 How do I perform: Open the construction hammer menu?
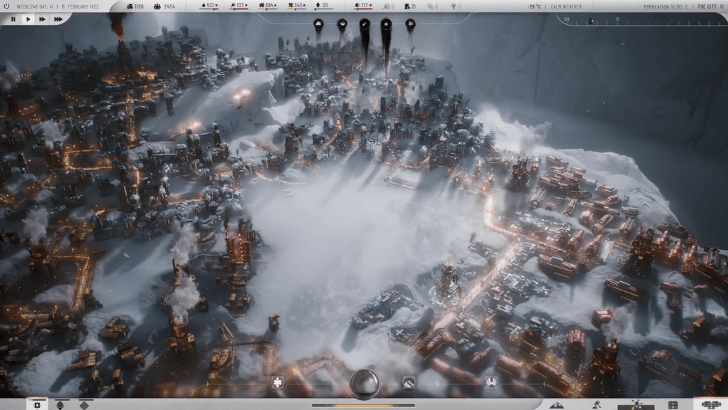click(597, 405)
